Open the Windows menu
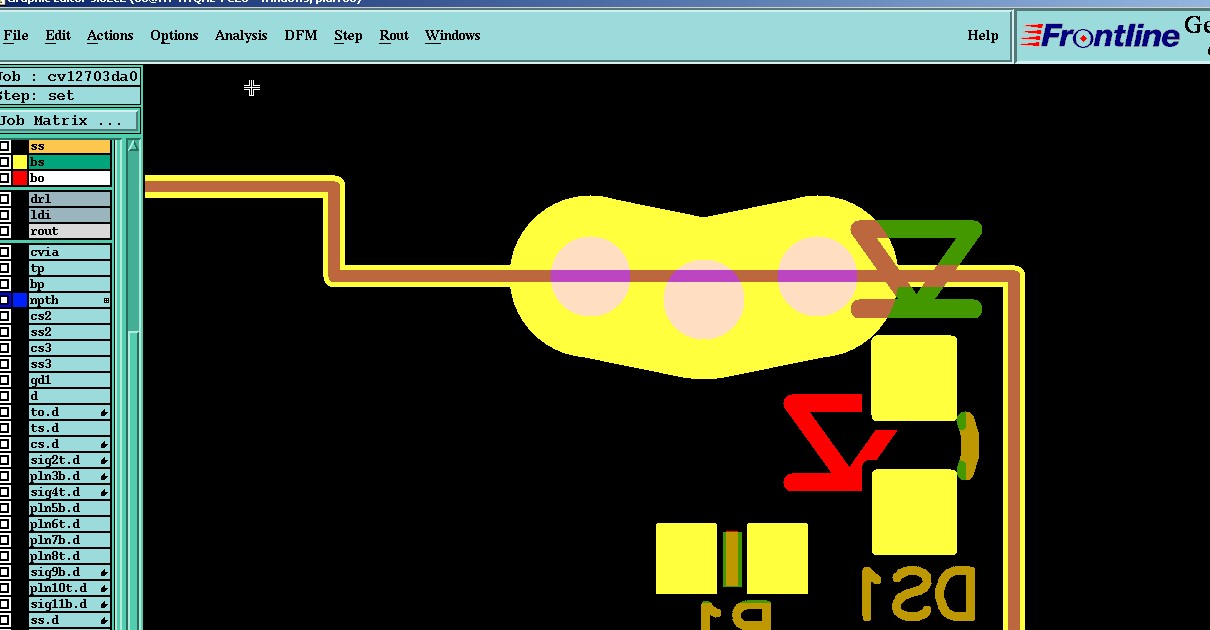 click(x=453, y=35)
